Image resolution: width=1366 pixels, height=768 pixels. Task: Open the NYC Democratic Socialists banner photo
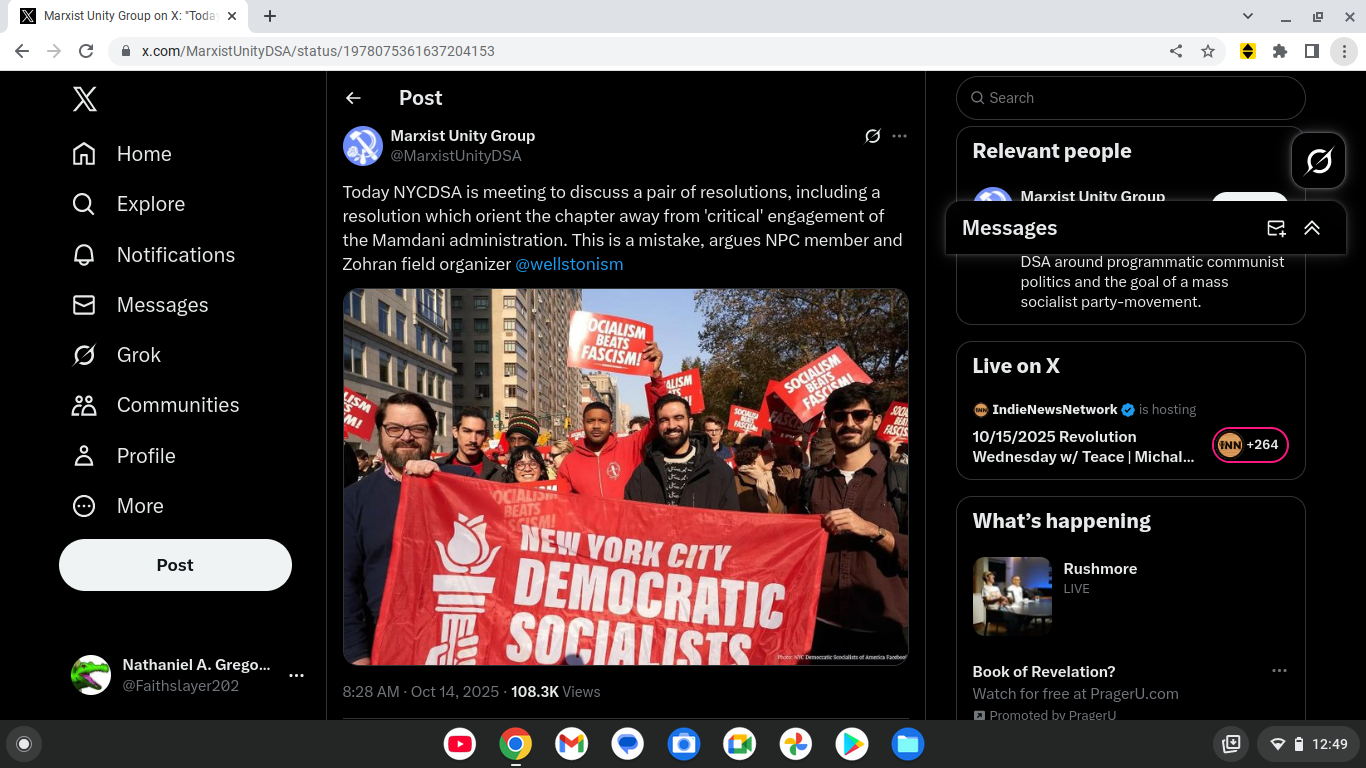coord(626,477)
